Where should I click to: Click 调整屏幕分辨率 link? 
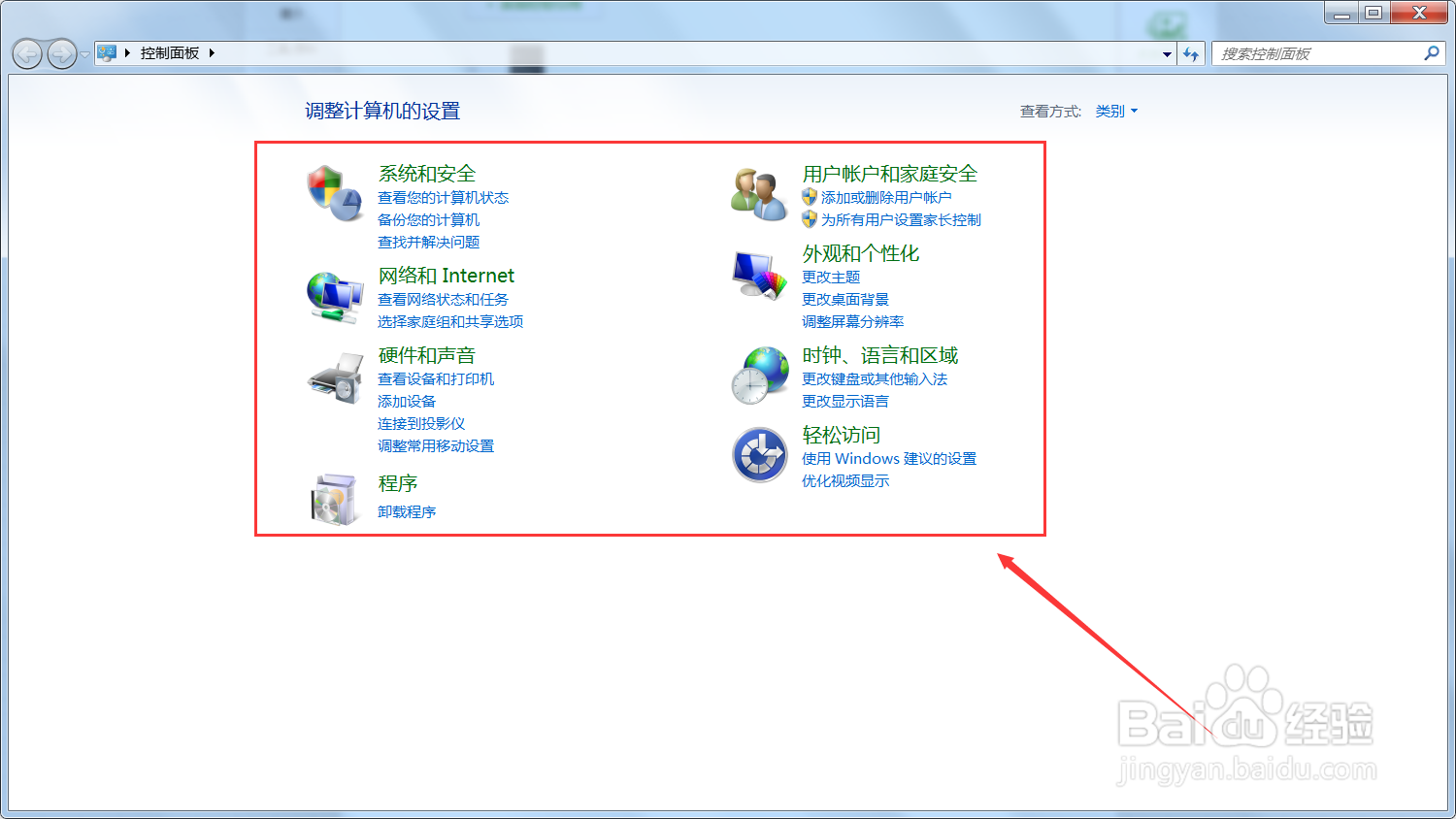[x=852, y=322]
